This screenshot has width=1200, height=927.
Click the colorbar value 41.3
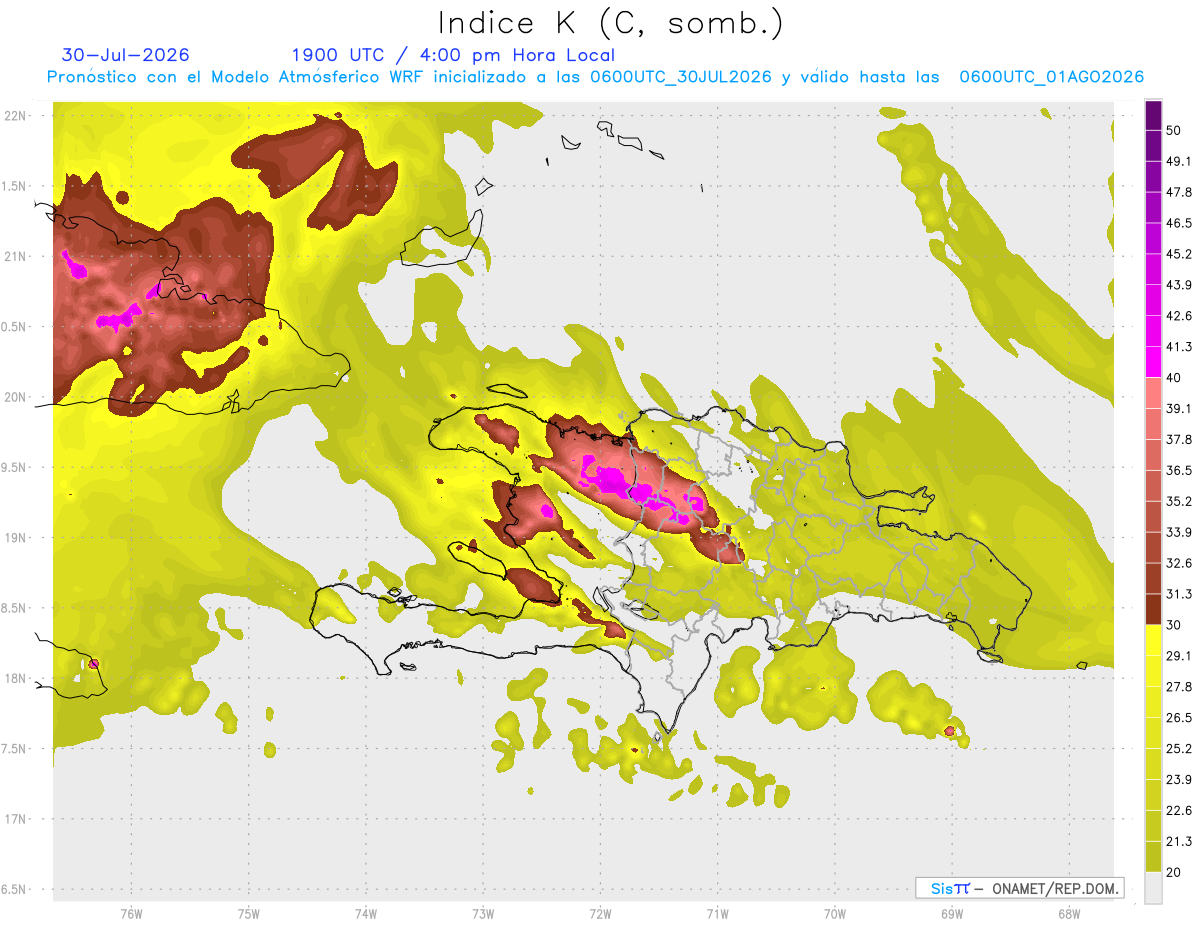click(x=1178, y=347)
